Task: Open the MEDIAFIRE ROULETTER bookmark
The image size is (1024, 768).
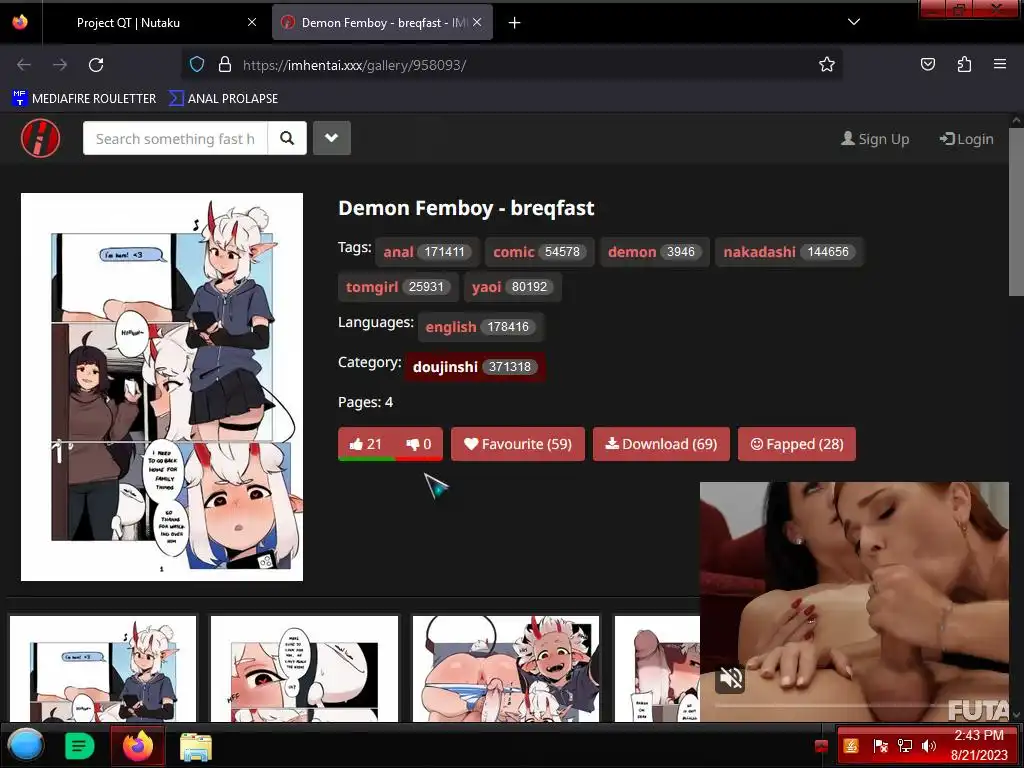Action: coord(84,99)
